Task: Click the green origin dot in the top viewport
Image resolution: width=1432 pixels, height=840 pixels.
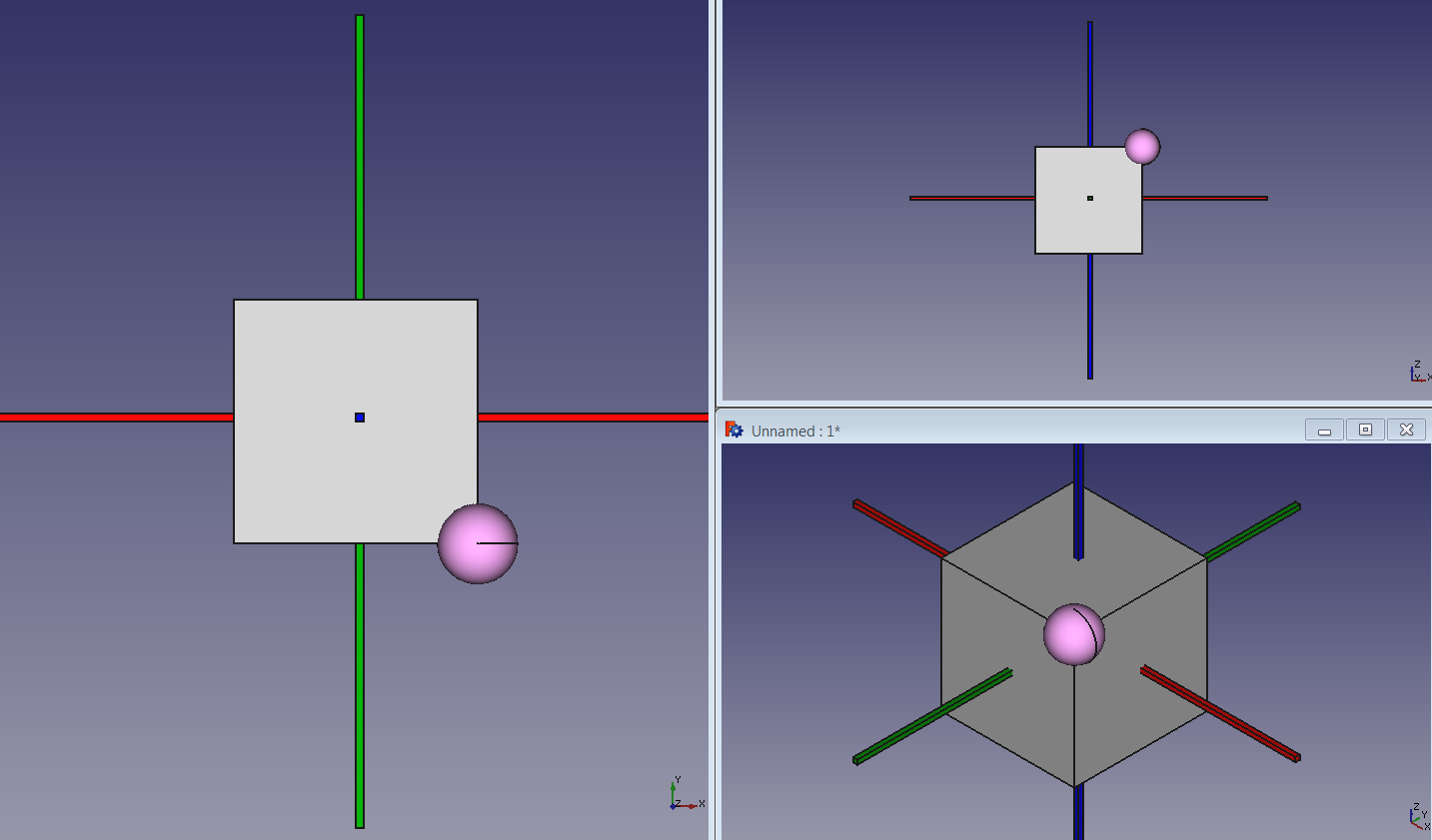Action: 1089,198
